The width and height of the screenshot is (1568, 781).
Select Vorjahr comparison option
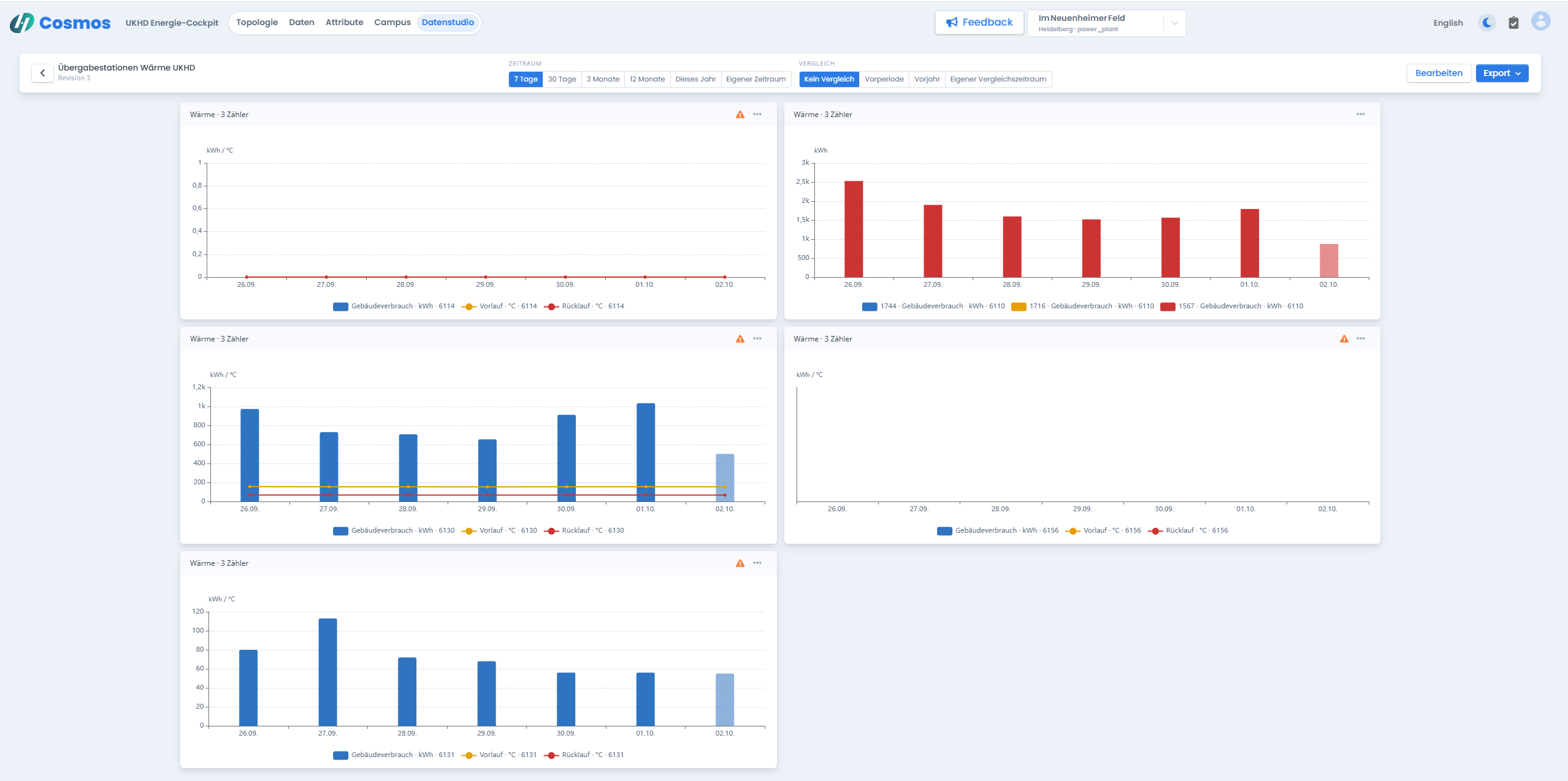click(927, 79)
